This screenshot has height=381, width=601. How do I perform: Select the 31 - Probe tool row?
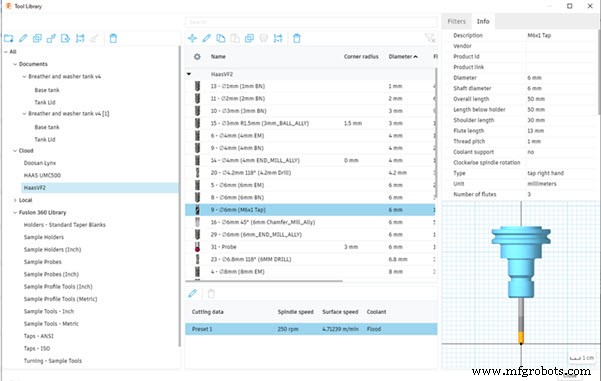pyautogui.click(x=310, y=247)
